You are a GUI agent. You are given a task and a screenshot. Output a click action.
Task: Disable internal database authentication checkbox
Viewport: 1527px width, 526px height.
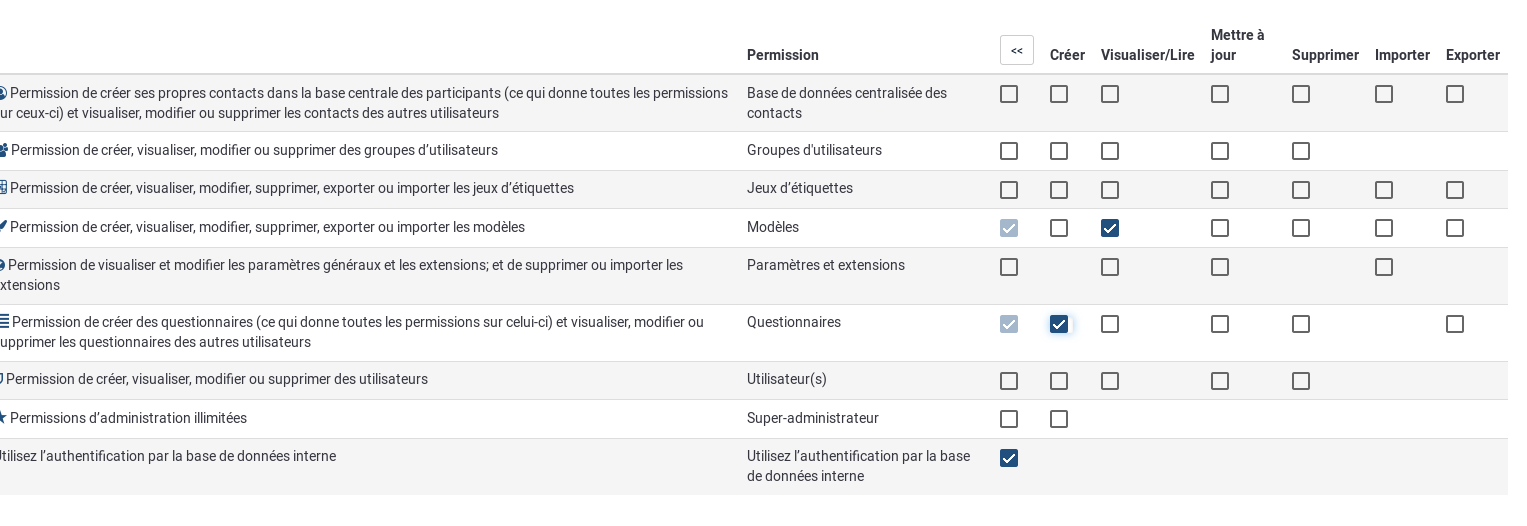point(1009,458)
